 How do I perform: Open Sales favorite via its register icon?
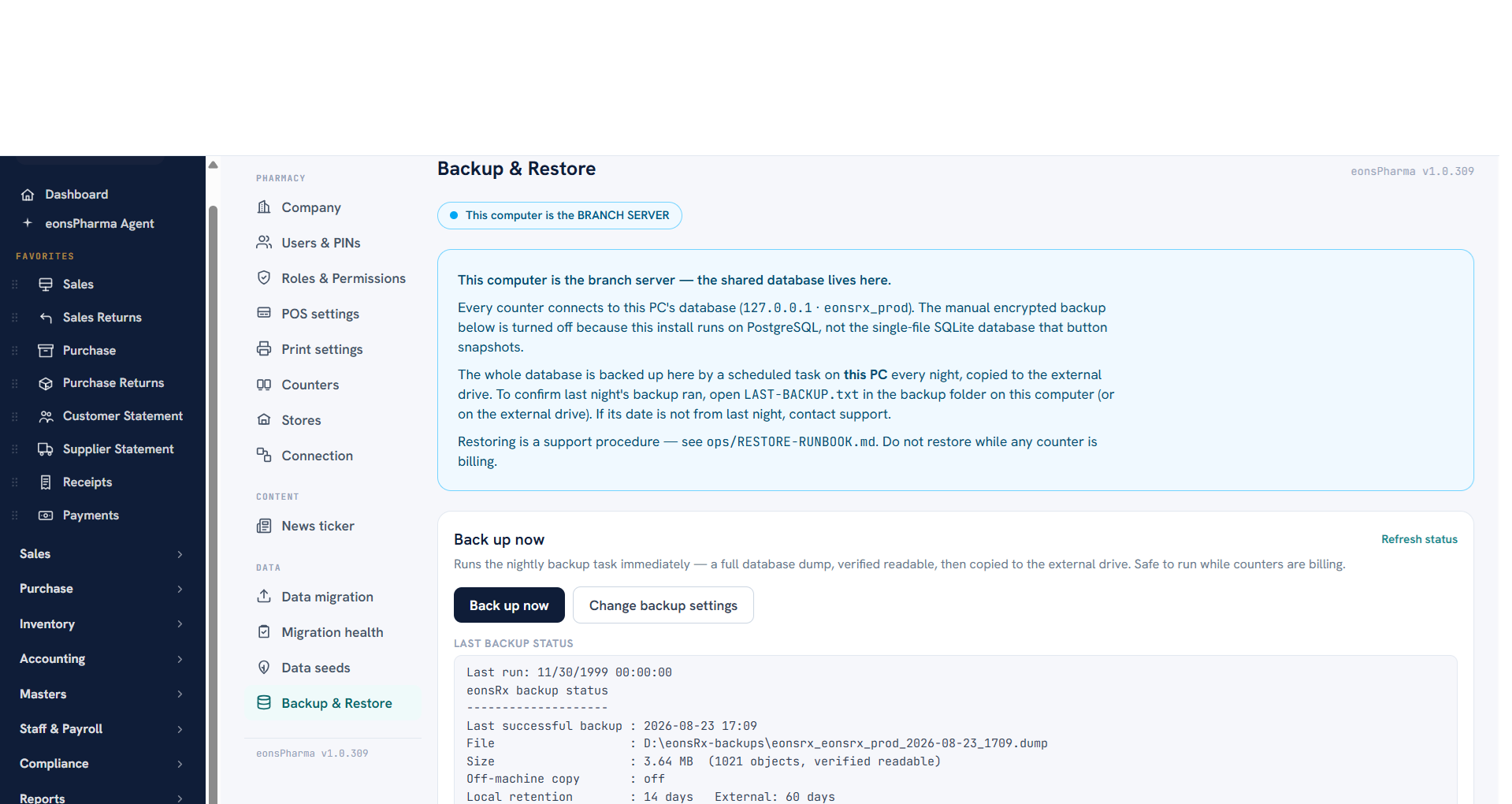tap(46, 285)
